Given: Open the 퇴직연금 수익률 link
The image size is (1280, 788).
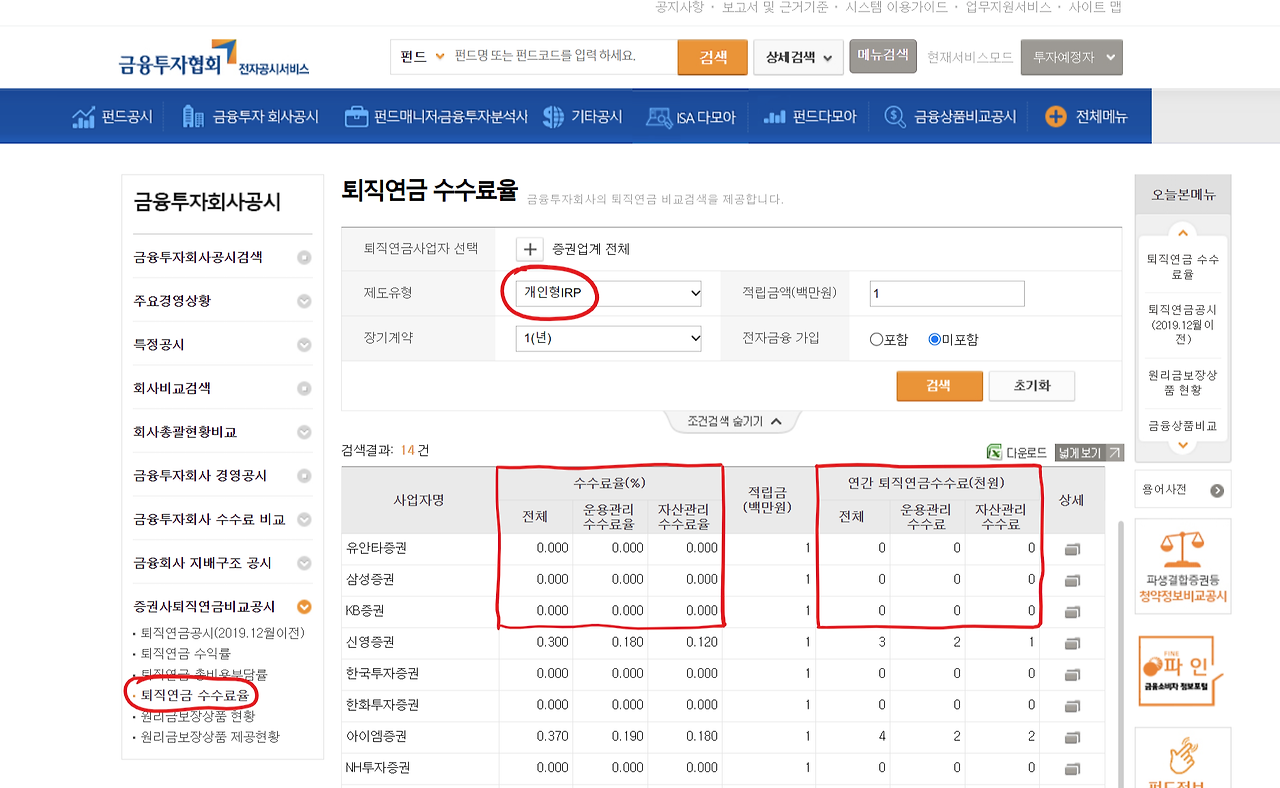Looking at the screenshot, I should pos(186,653).
